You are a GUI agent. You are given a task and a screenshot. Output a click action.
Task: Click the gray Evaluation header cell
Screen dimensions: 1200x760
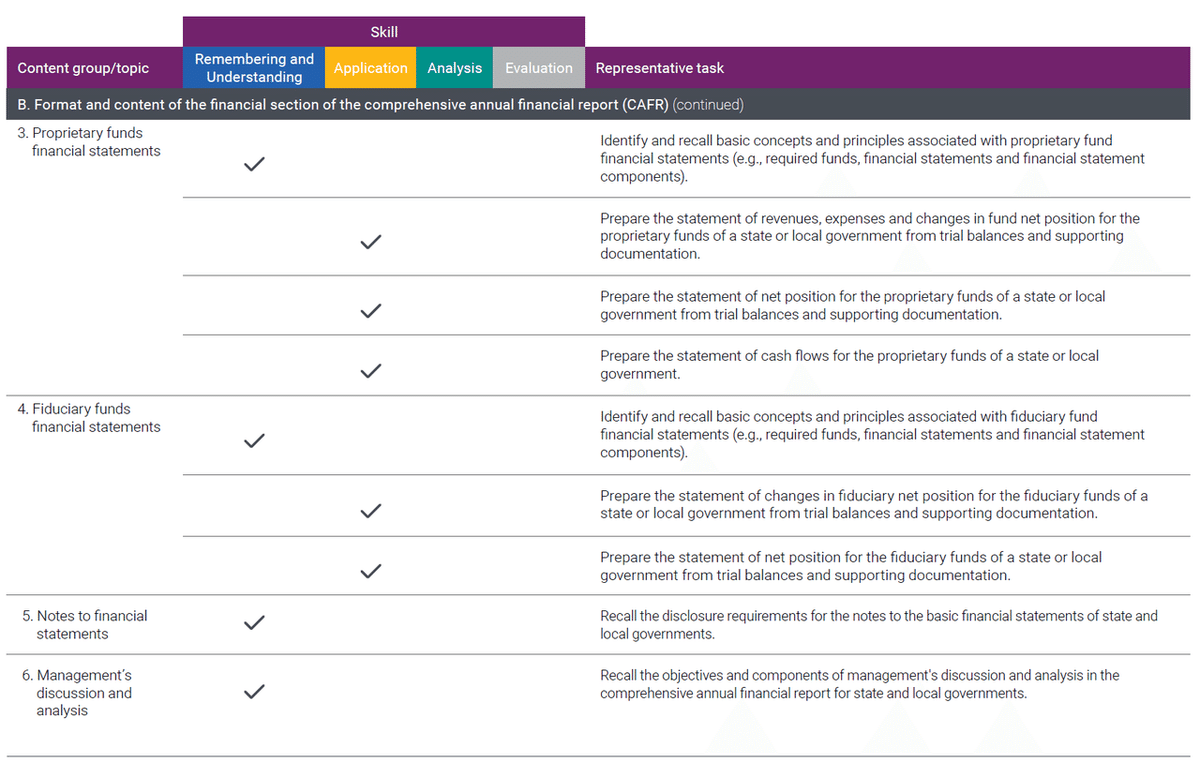pos(539,68)
